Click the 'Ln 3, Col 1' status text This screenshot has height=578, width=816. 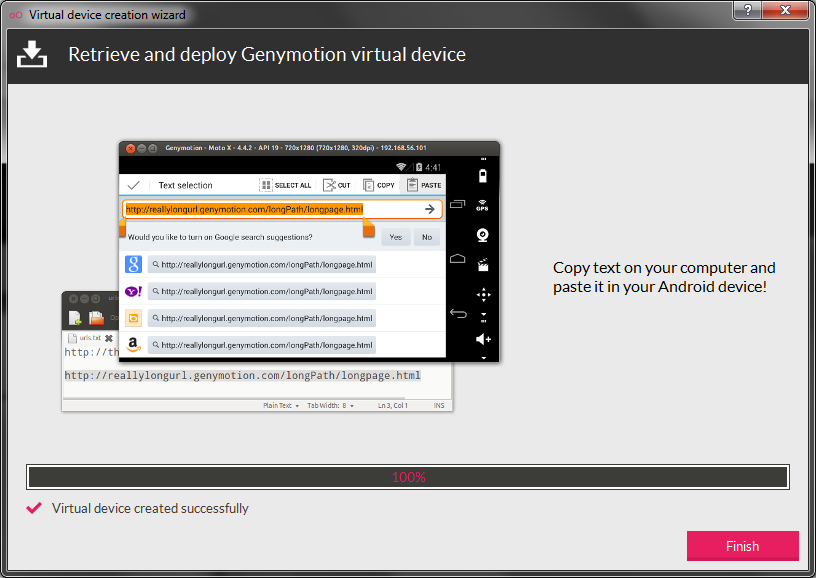tap(393, 405)
